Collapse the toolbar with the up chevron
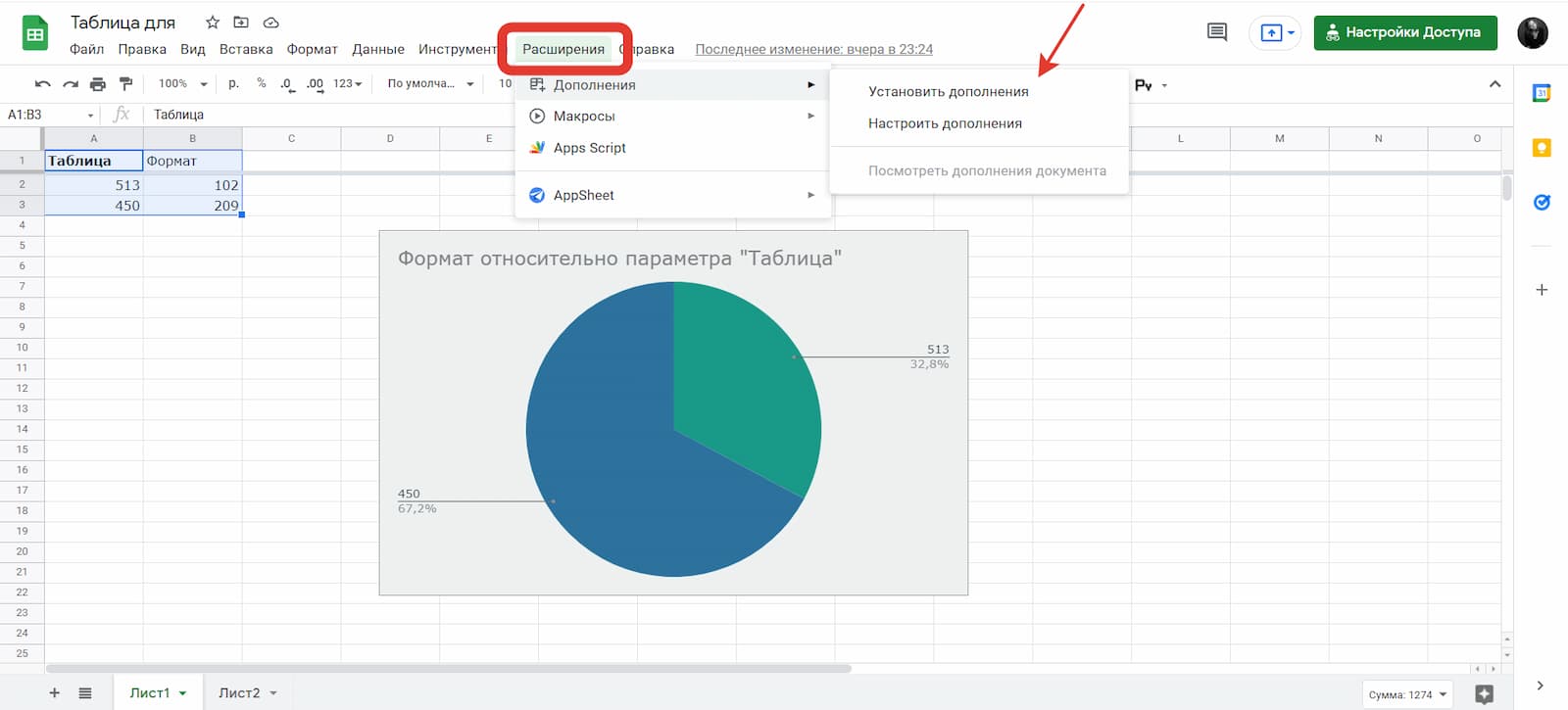The height and width of the screenshot is (710, 1568). point(1494,84)
